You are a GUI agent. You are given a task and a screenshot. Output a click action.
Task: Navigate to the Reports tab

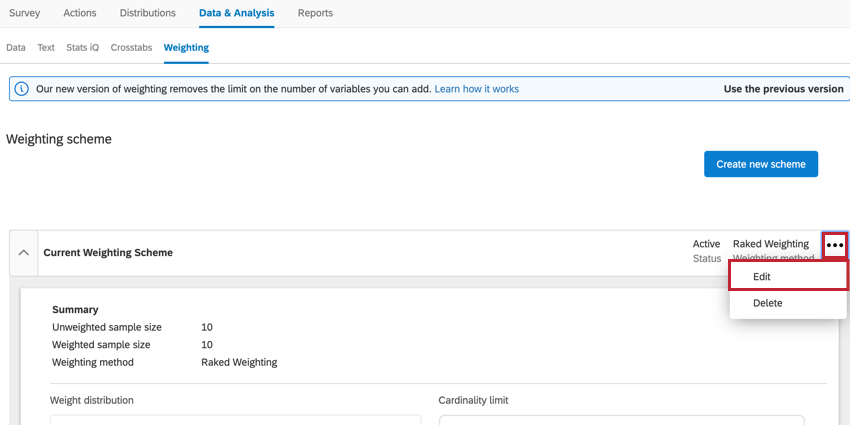tap(315, 13)
